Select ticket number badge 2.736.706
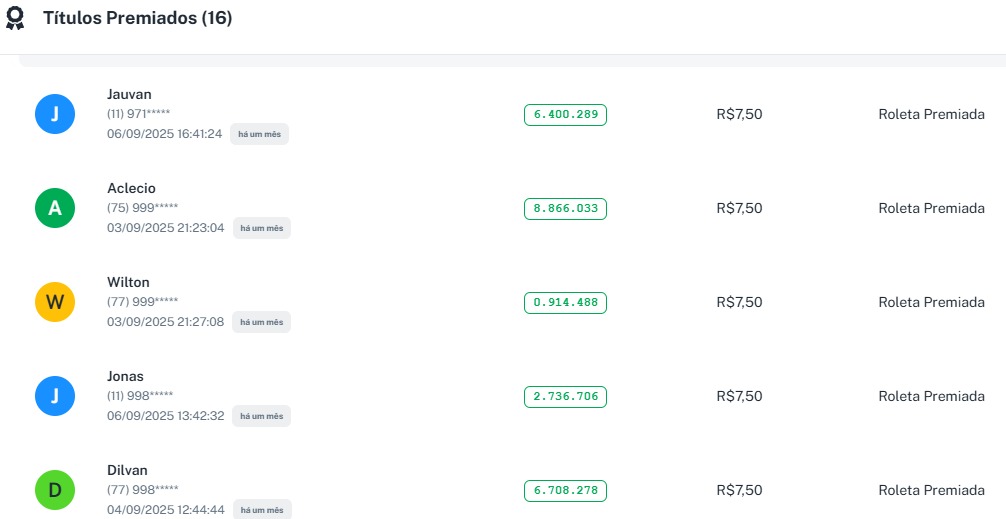The height and width of the screenshot is (519, 1006). 565,397
